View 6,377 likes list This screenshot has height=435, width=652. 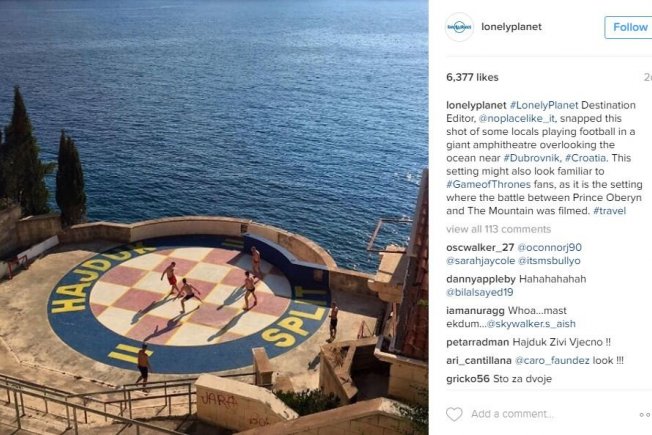point(472,77)
